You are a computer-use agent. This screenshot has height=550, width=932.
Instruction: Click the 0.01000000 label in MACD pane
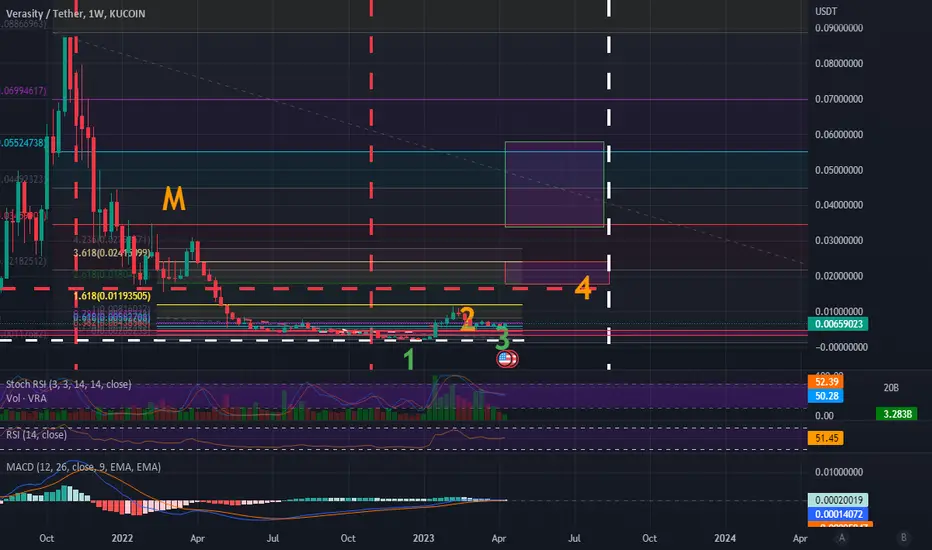coord(839,472)
